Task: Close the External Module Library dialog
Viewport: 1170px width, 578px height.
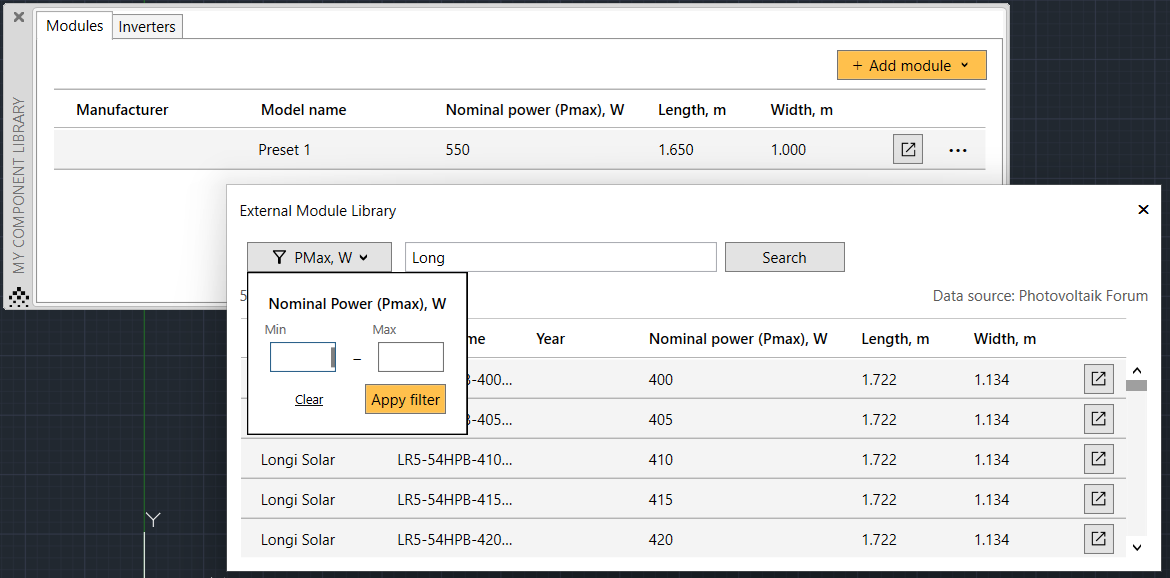Action: point(1143,210)
